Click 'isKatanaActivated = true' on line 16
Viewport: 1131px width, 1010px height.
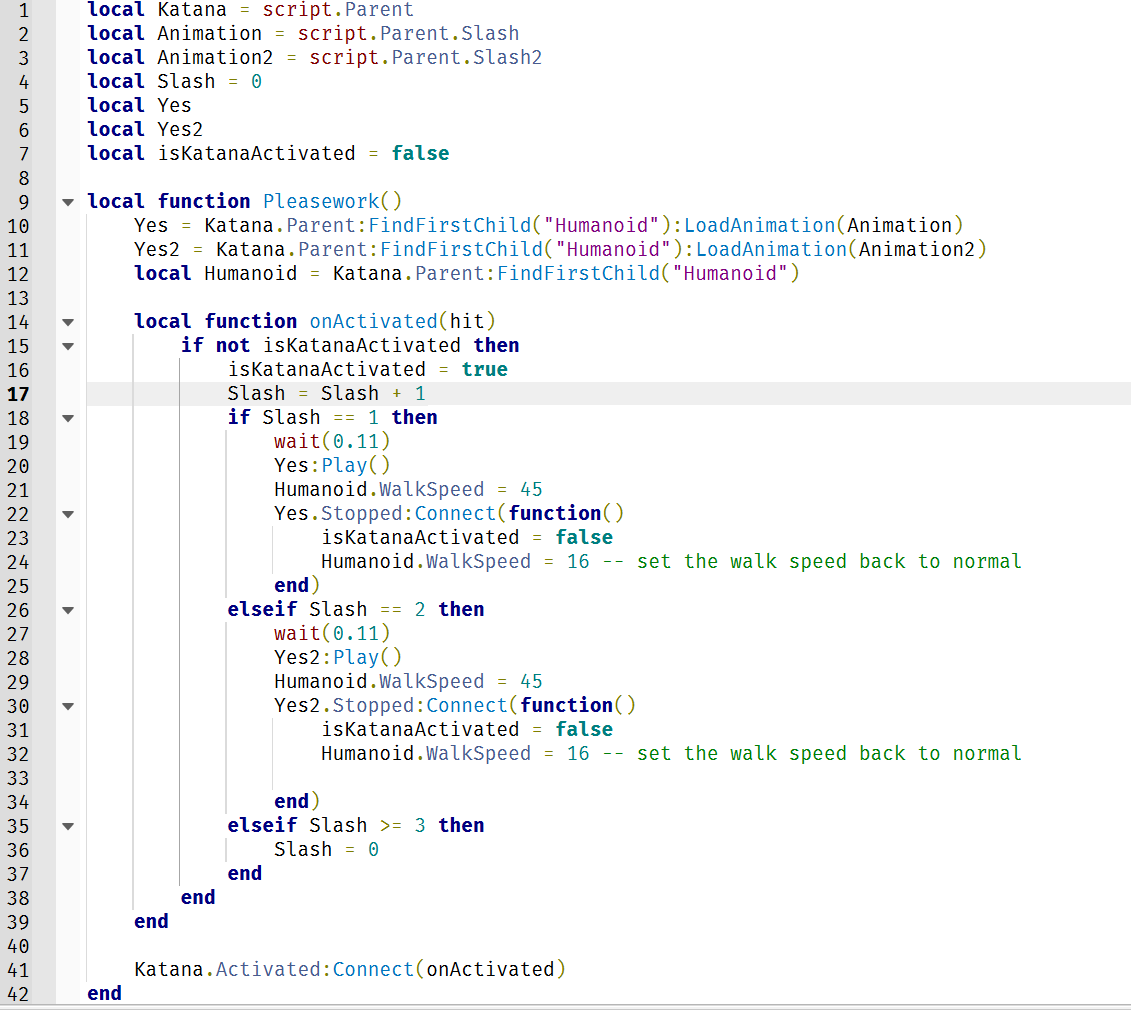tap(367, 369)
